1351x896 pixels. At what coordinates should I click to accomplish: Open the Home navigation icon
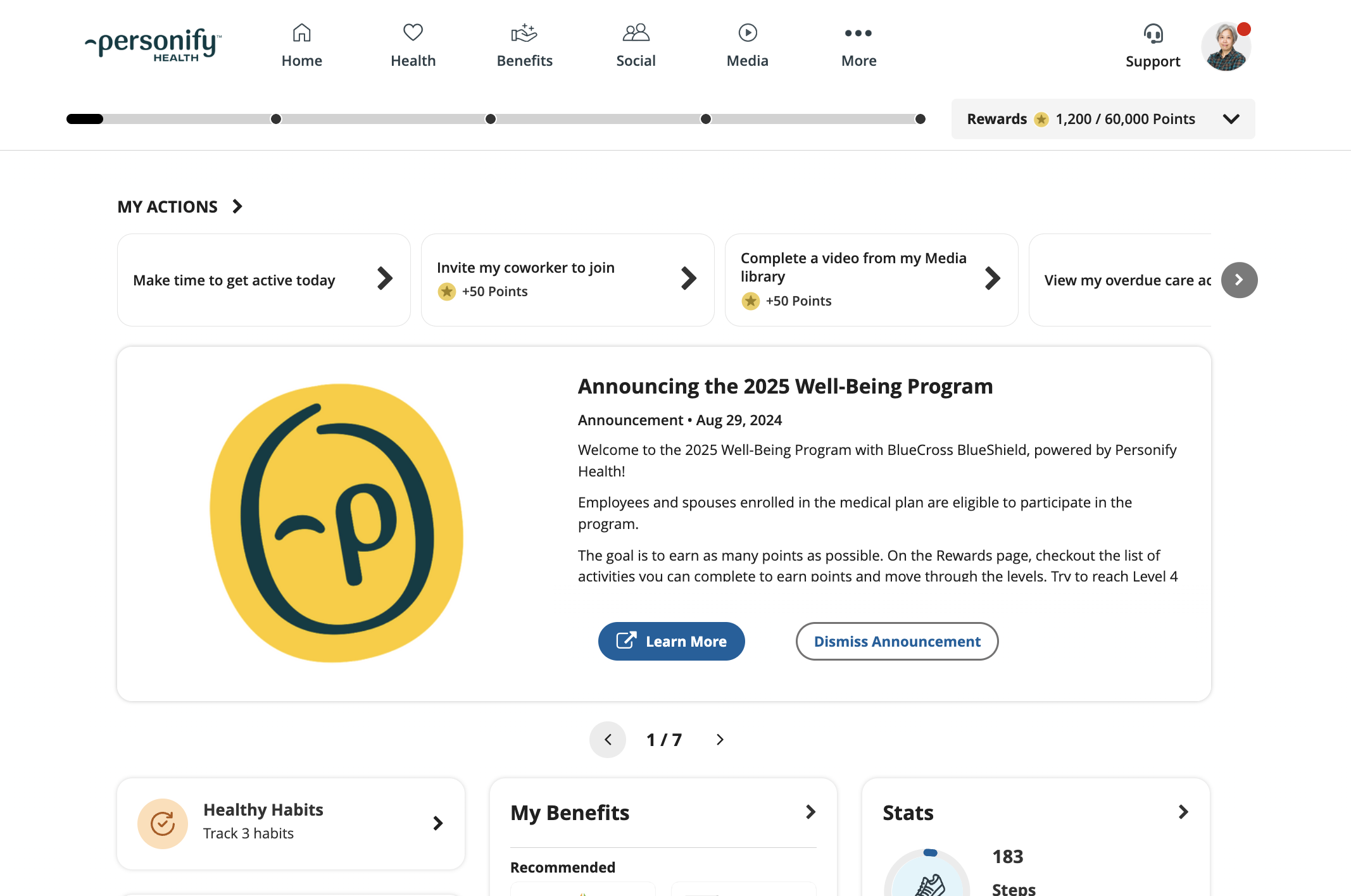(301, 33)
